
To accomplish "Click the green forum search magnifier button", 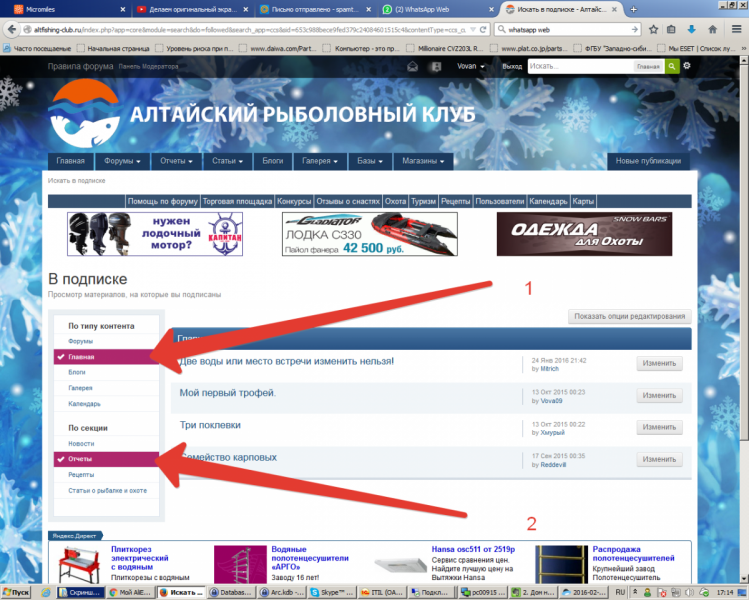I will 672,66.
